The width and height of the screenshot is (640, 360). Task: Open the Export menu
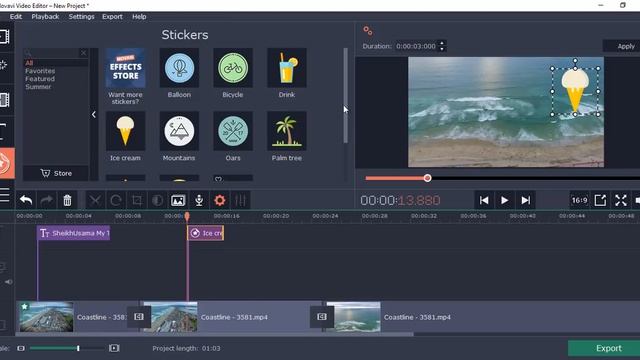[112, 17]
